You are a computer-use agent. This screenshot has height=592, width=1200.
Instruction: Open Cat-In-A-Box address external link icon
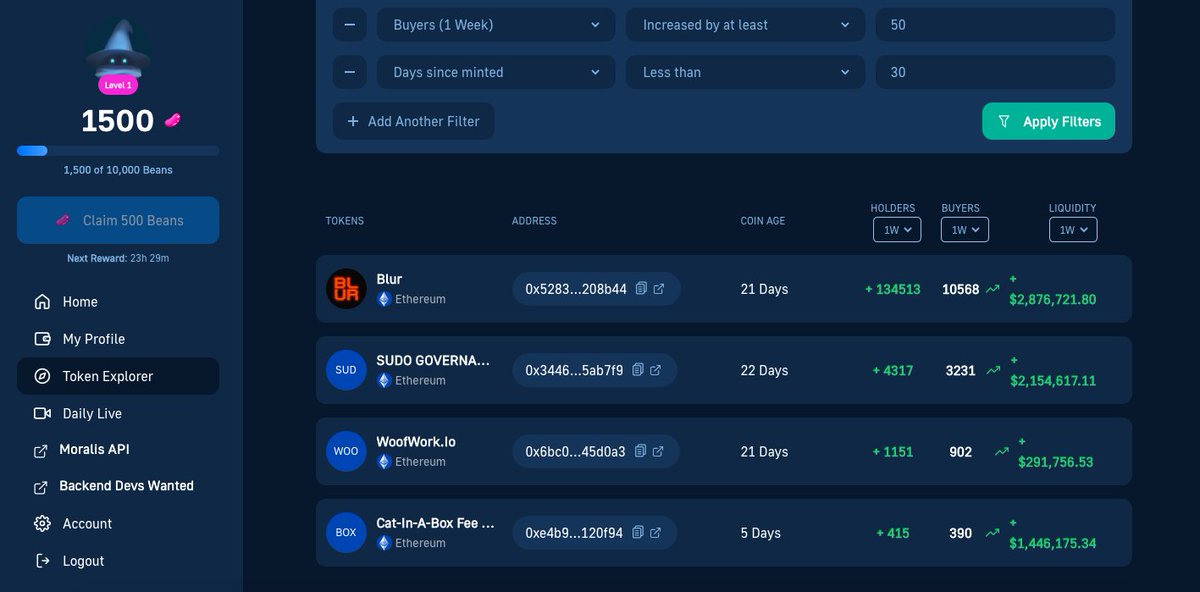(x=656, y=533)
